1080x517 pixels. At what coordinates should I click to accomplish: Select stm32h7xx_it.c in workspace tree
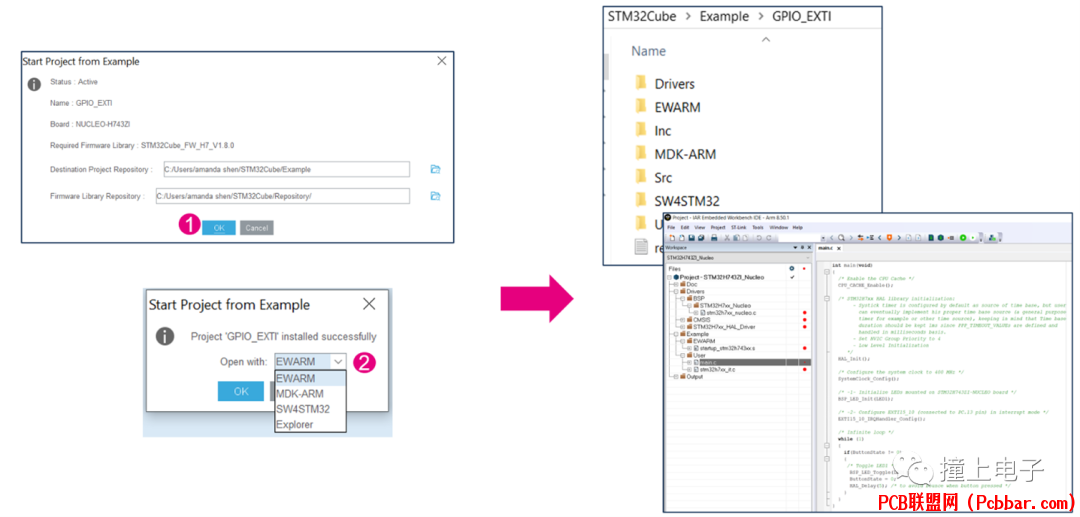coord(718,370)
